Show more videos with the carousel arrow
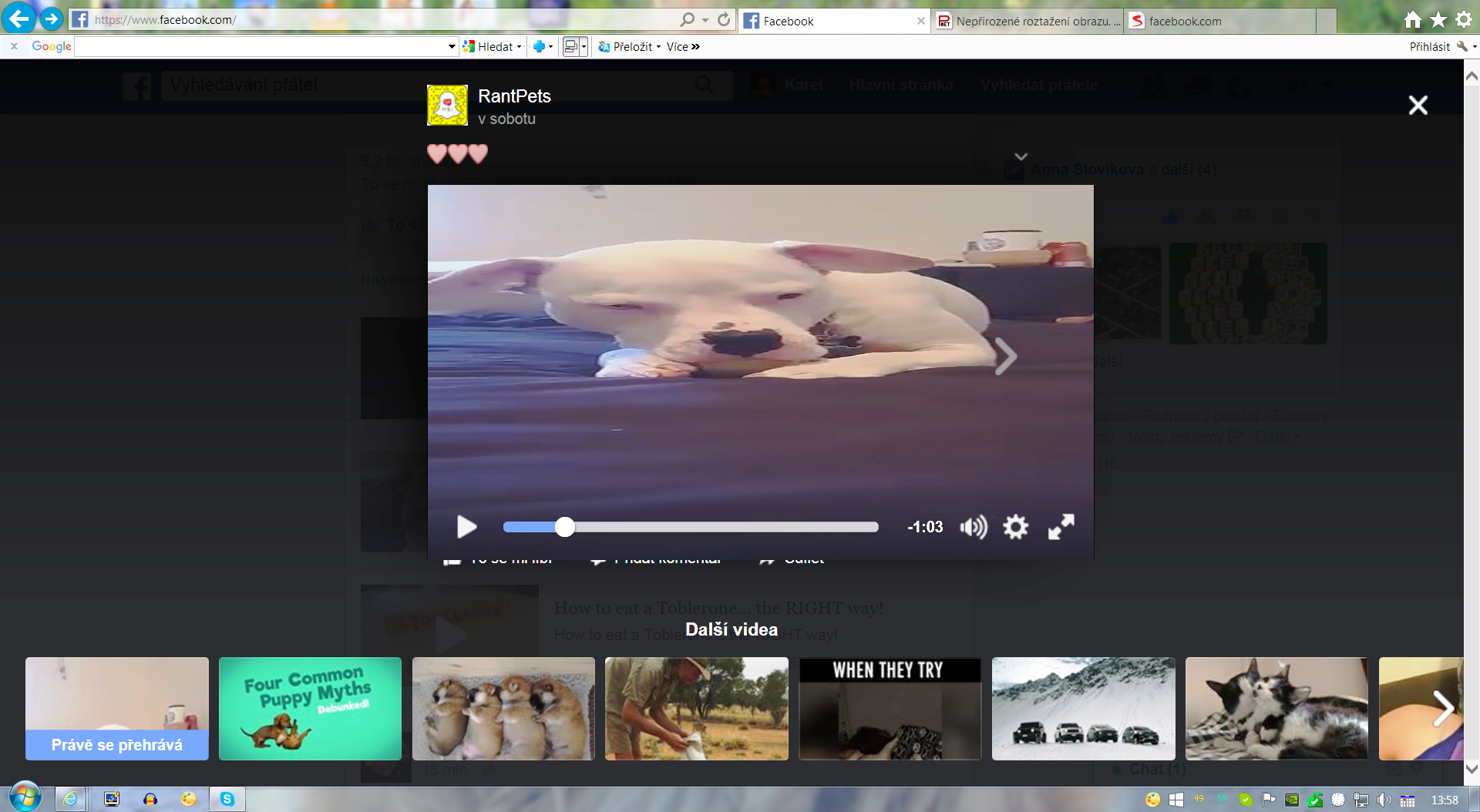 1443,709
